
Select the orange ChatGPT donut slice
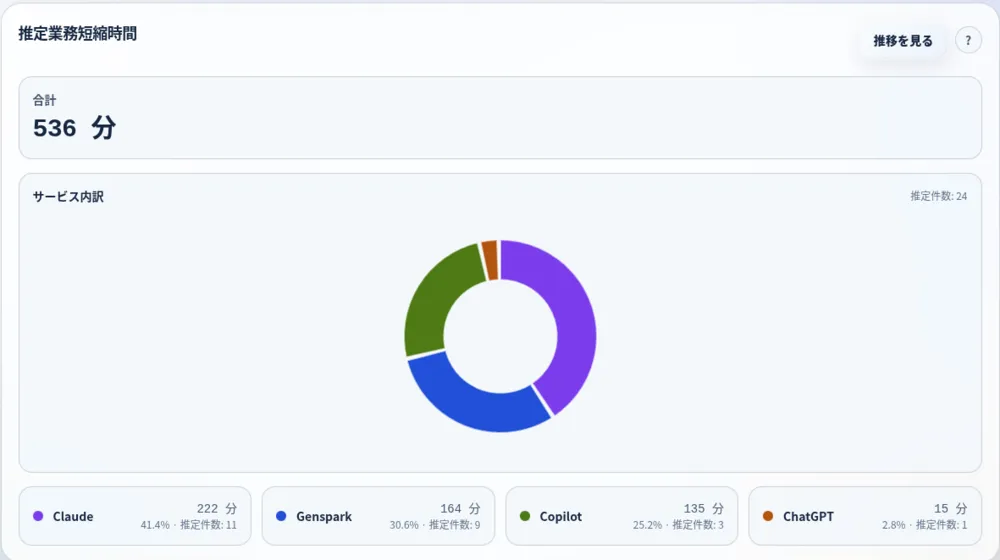coord(490,260)
